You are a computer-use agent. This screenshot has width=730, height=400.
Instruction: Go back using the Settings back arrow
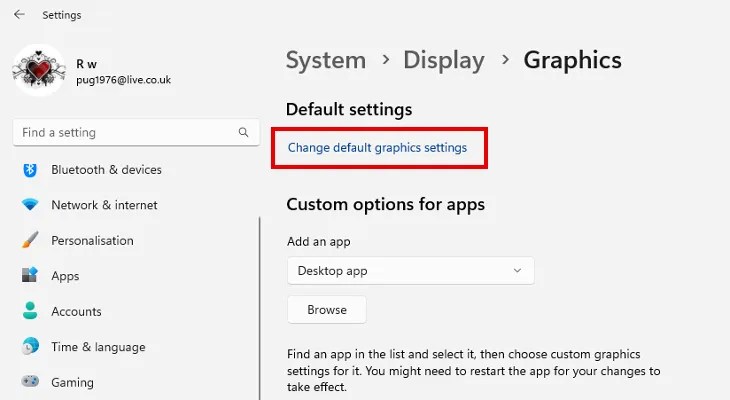pos(19,14)
